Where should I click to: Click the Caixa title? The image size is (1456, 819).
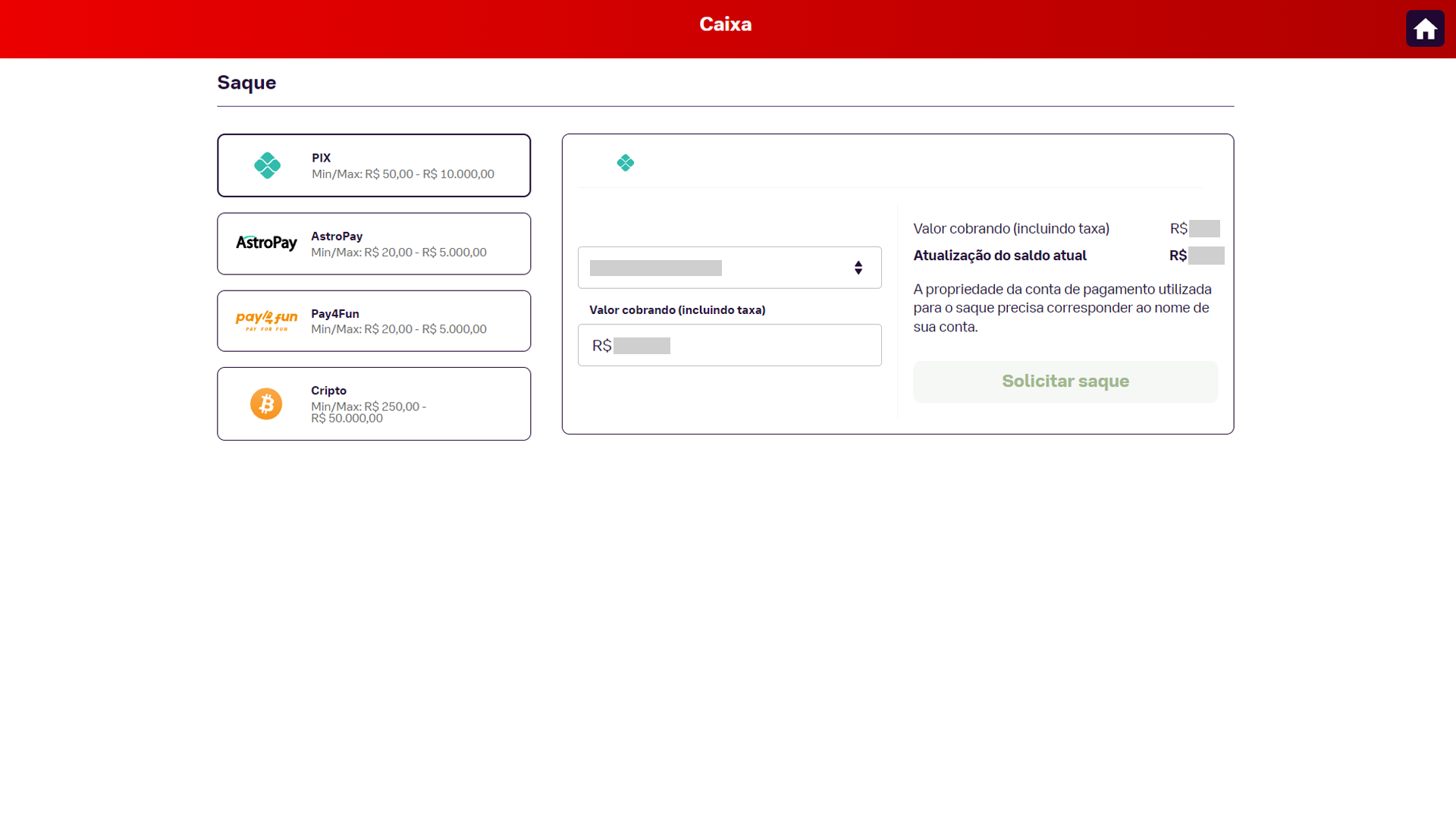pyautogui.click(x=726, y=24)
